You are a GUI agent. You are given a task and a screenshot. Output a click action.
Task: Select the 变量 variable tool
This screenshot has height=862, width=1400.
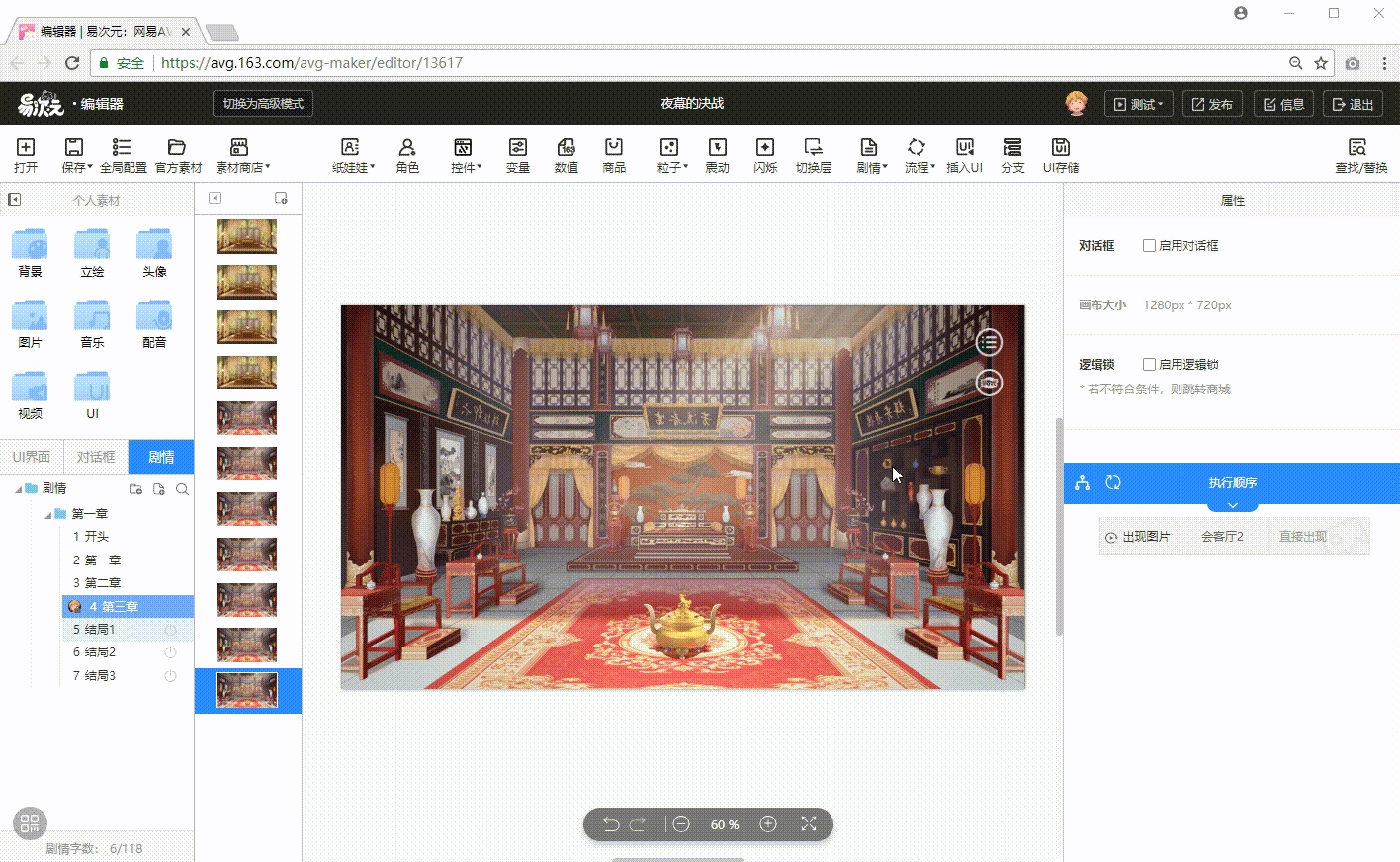pyautogui.click(x=518, y=155)
